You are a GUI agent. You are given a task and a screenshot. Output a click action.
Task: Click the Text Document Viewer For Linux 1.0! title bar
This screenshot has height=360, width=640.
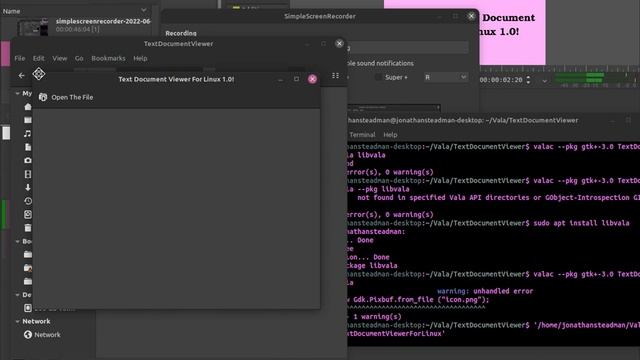[176, 79]
